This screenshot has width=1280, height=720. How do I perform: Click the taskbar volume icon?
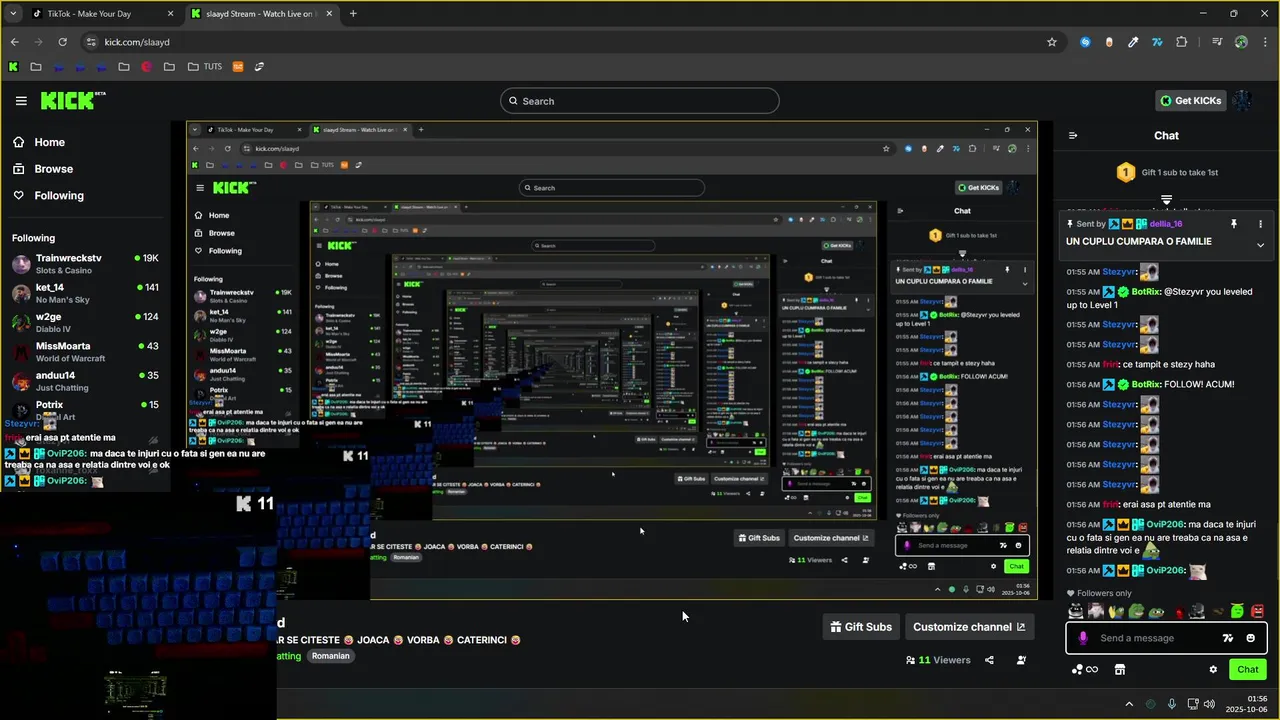(x=1209, y=704)
